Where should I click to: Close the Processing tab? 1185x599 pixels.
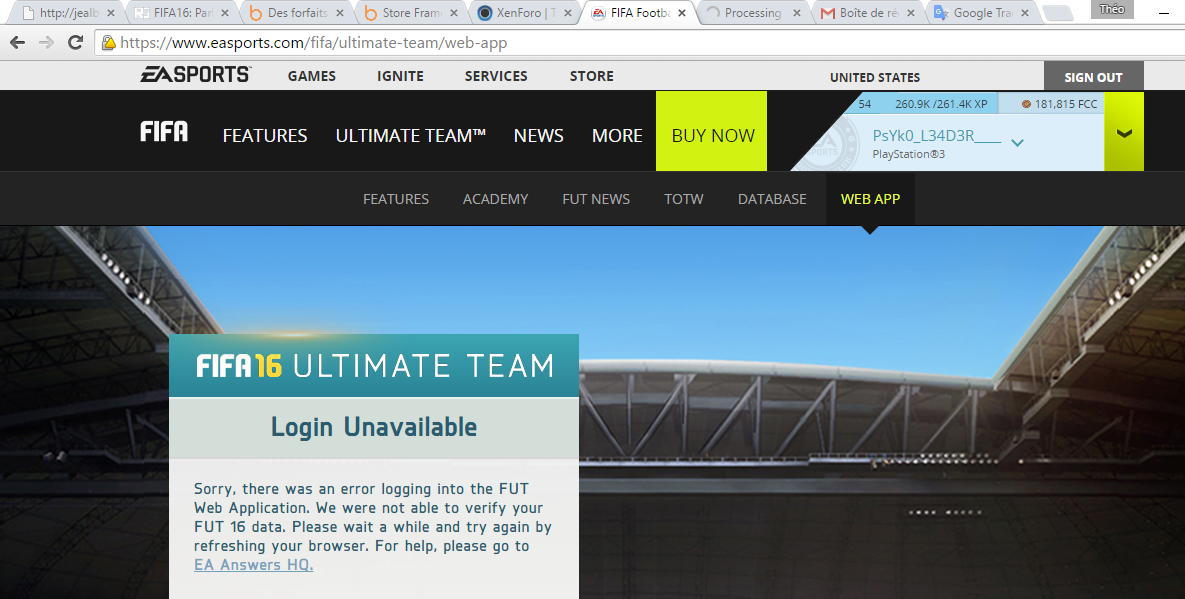pos(796,13)
